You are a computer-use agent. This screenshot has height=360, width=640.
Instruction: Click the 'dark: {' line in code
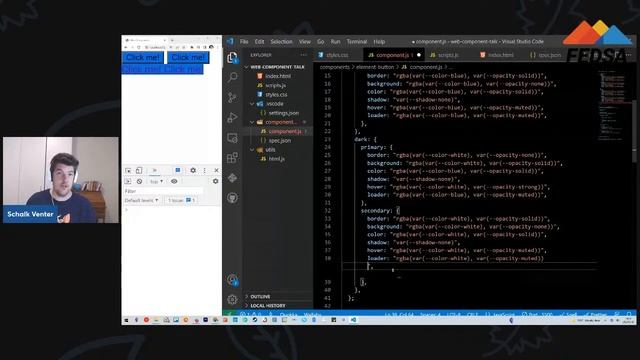point(365,139)
